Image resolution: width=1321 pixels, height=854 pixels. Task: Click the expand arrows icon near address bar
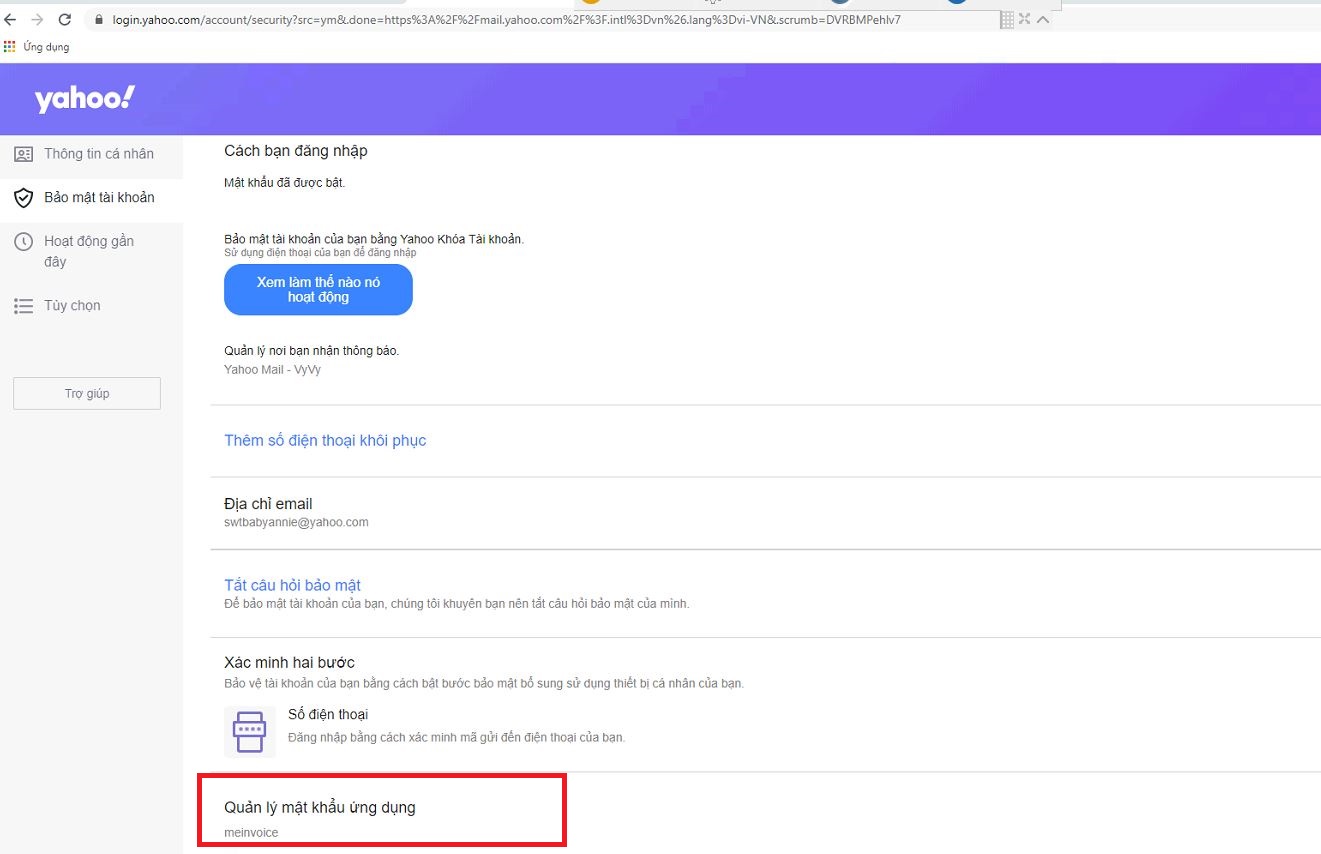coord(1025,19)
